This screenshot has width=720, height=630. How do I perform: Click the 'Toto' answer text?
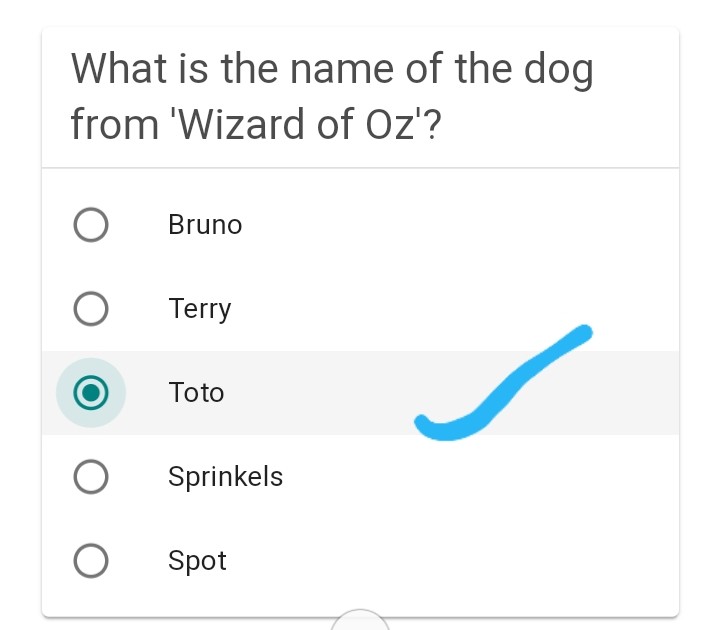click(197, 393)
